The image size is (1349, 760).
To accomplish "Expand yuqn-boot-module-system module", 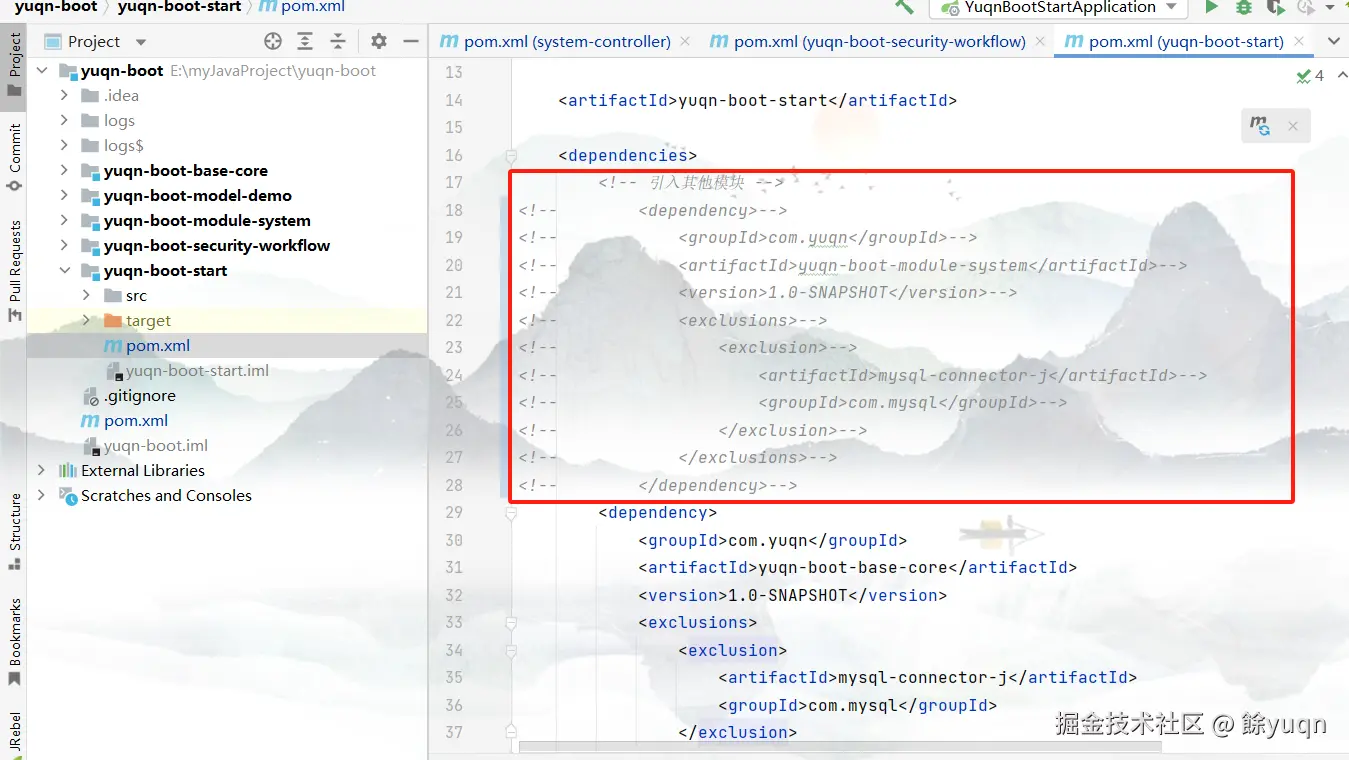I will click(x=64, y=221).
